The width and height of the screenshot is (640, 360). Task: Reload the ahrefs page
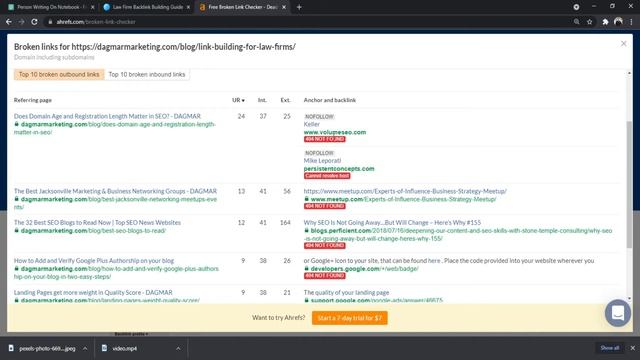pos(34,22)
